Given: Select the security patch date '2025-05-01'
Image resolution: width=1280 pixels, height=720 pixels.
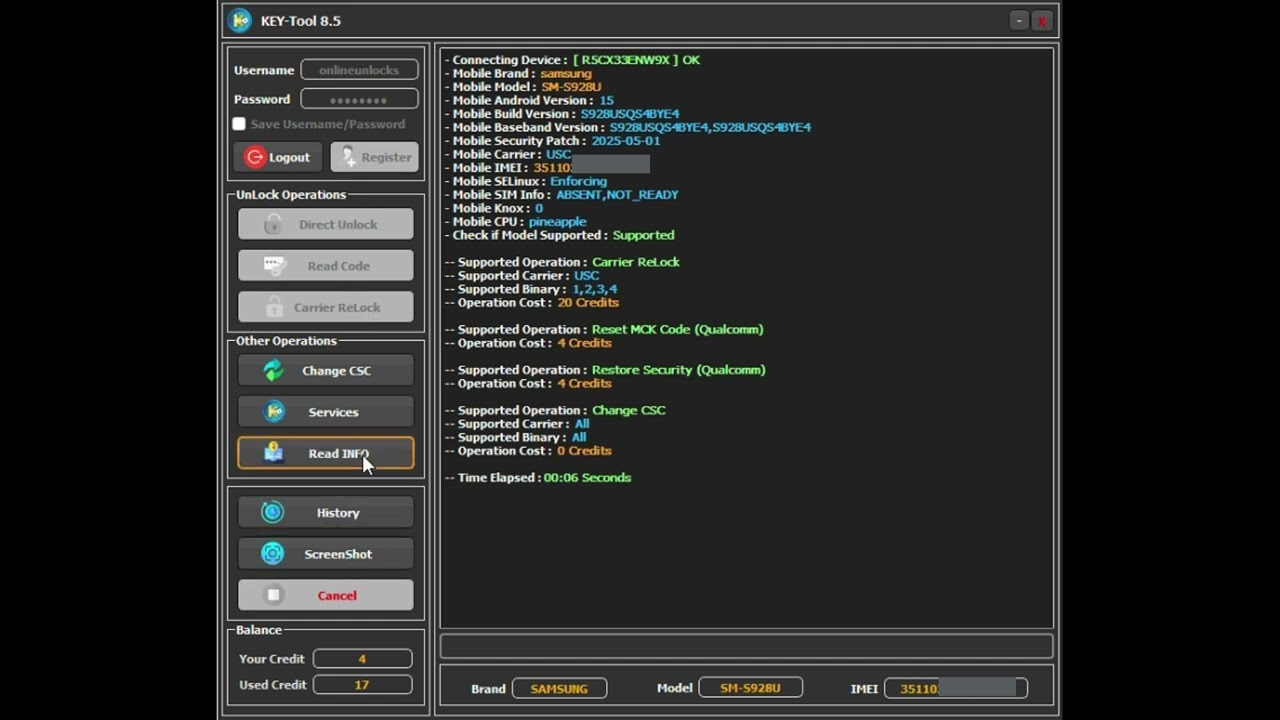Looking at the screenshot, I should (x=626, y=141).
